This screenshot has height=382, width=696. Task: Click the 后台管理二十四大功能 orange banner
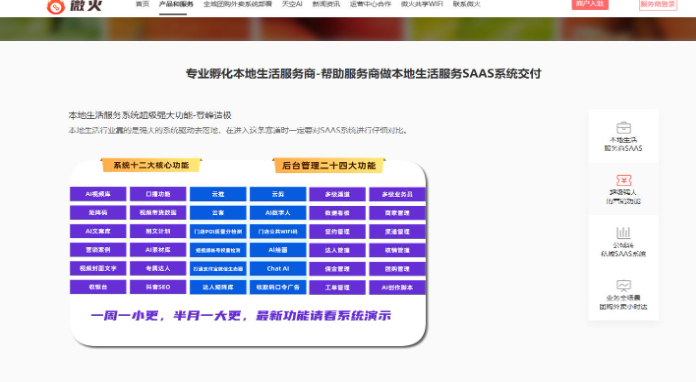point(329,165)
